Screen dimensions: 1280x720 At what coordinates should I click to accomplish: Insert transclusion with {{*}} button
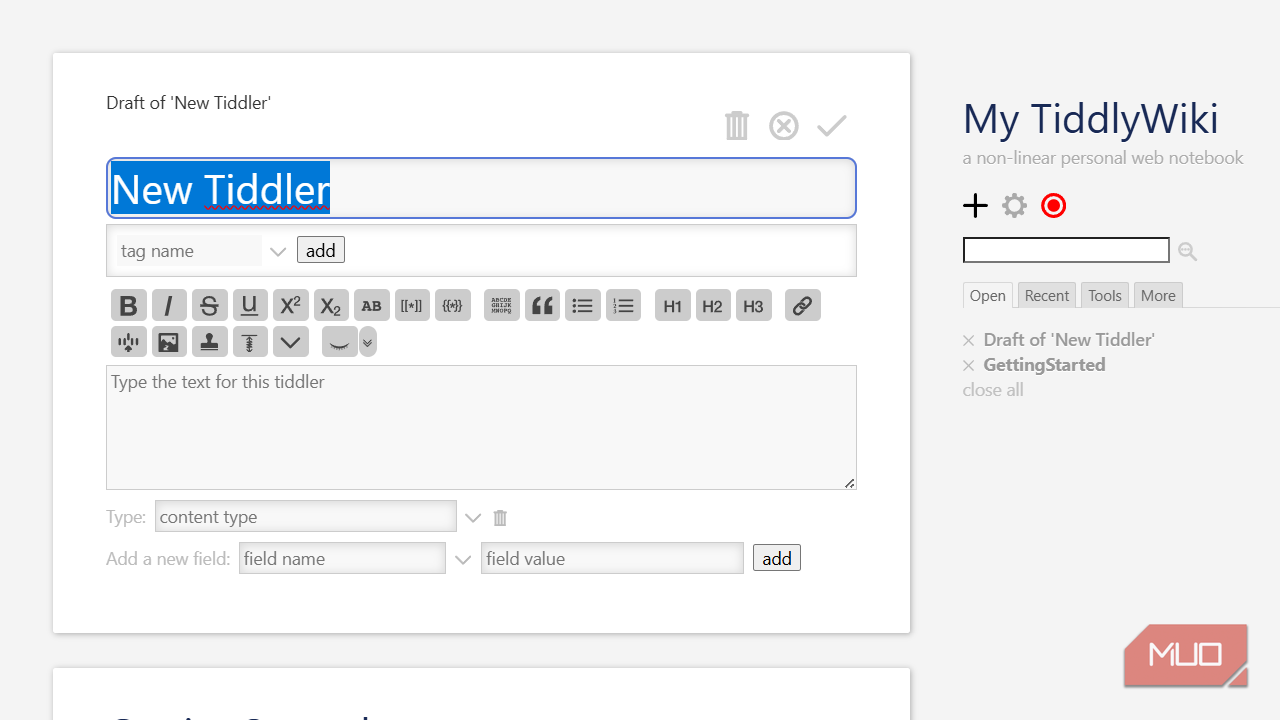coord(453,306)
